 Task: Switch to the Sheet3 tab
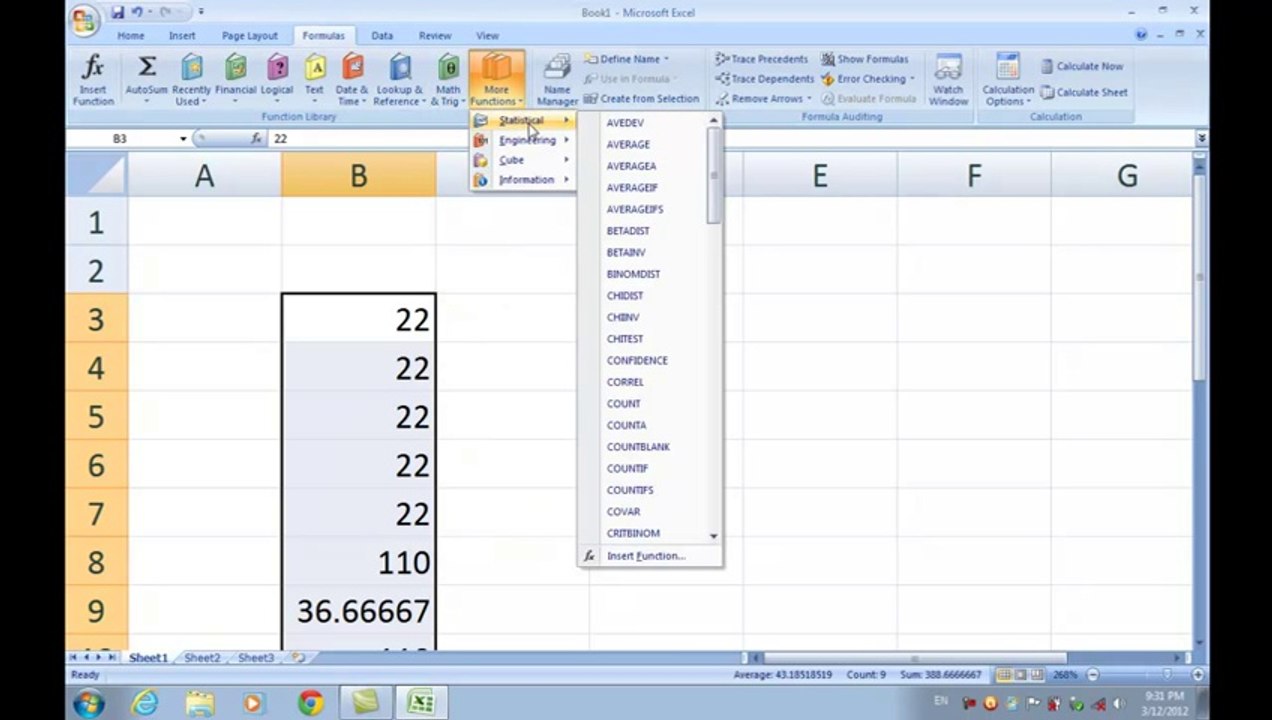[x=256, y=658]
